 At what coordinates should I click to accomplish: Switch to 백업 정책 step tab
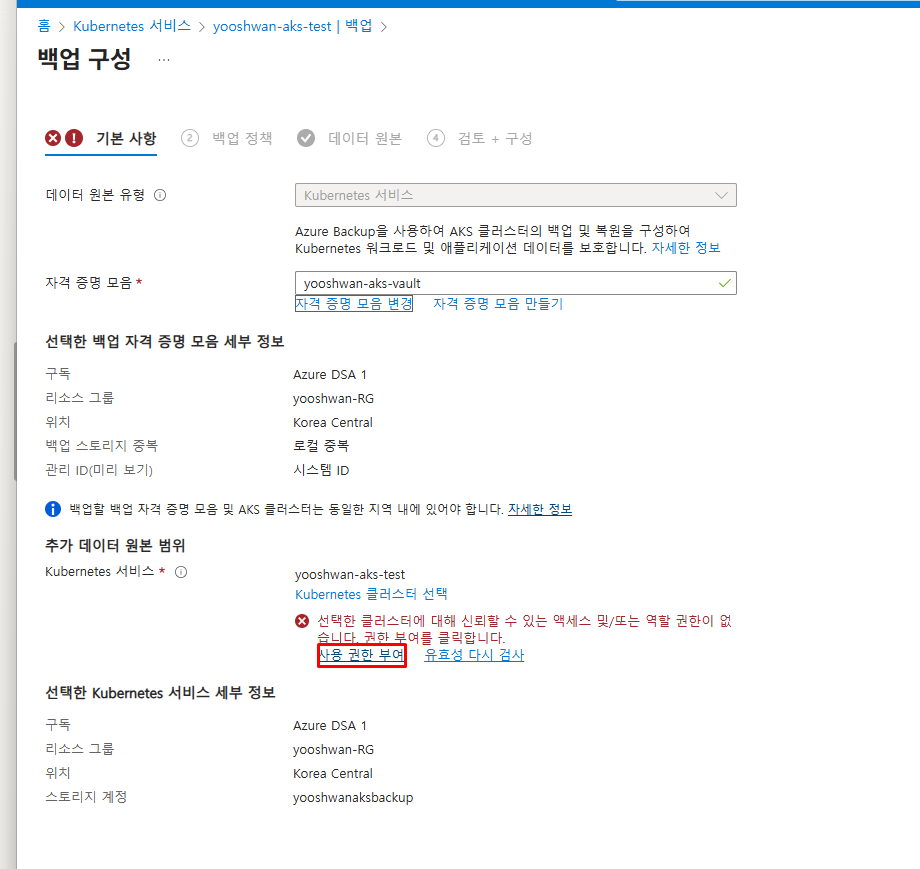tap(242, 138)
